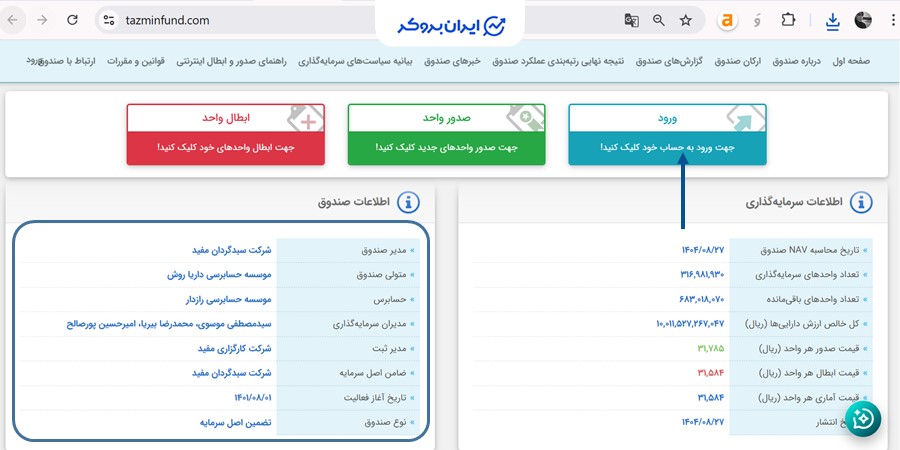Click 'مدیران سرمایه‌گذاری' row label
This screenshot has width=900, height=450.
370,324
